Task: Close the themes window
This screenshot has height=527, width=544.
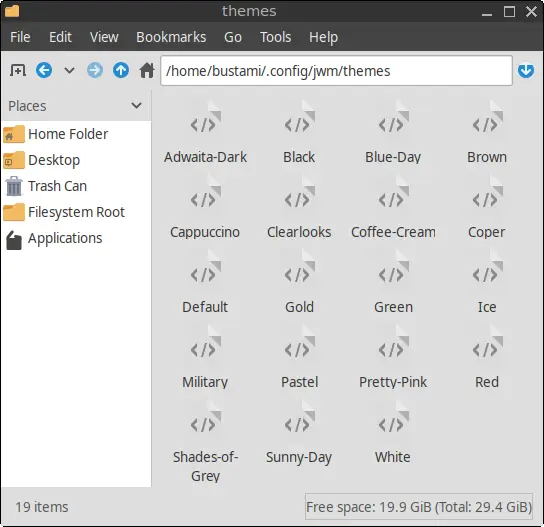Action: (x=531, y=11)
